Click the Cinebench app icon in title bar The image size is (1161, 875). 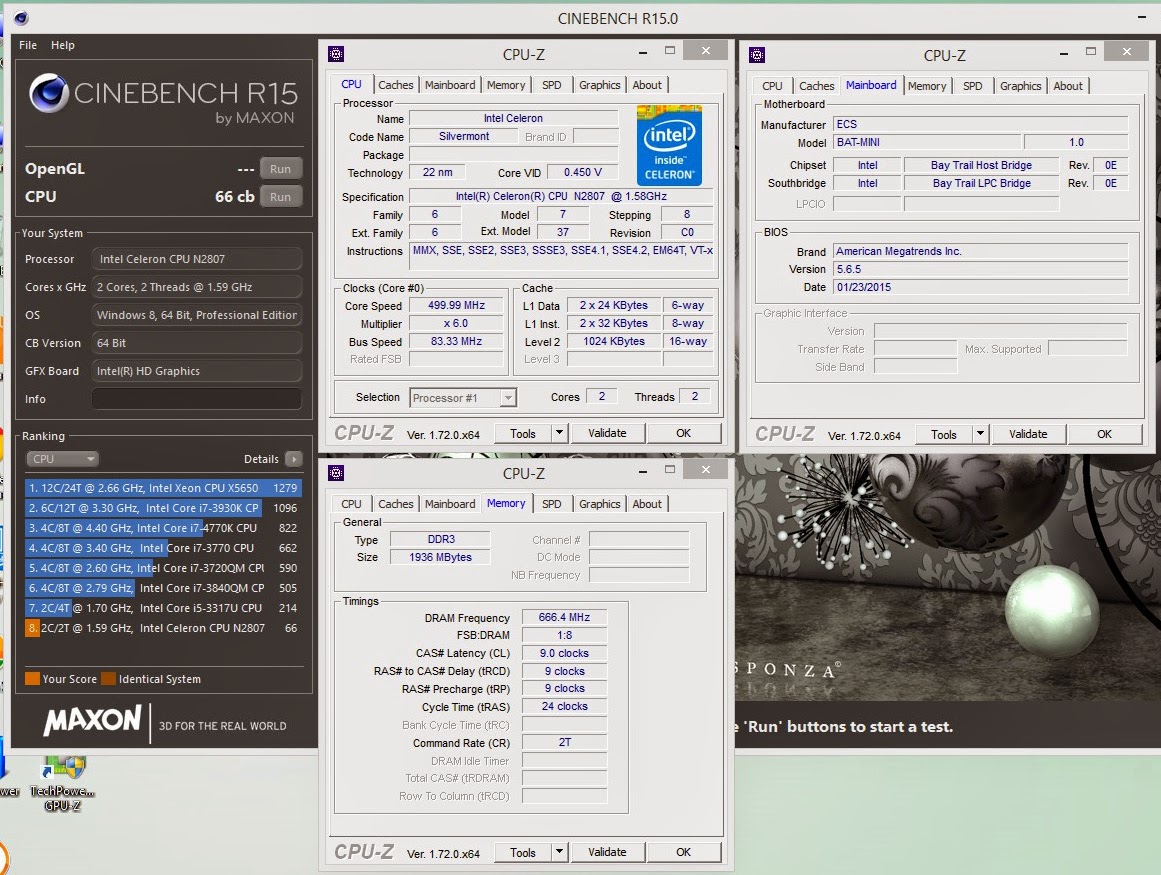tap(21, 18)
